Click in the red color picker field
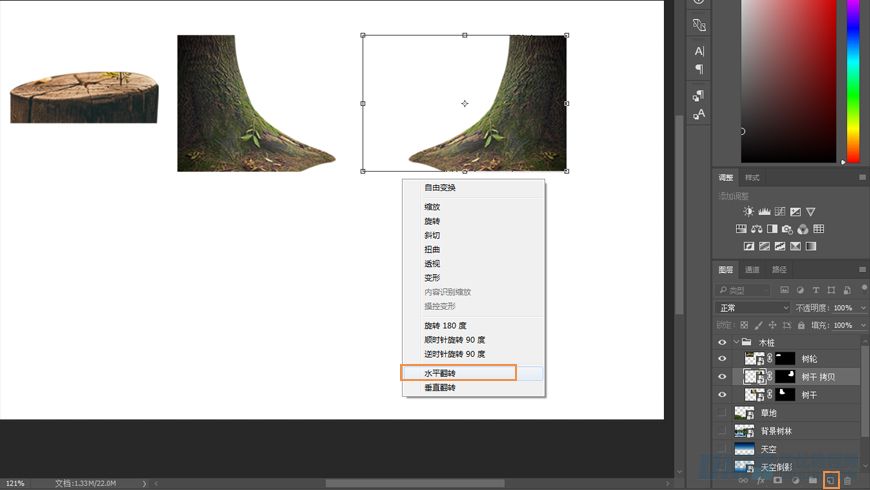 [788, 81]
